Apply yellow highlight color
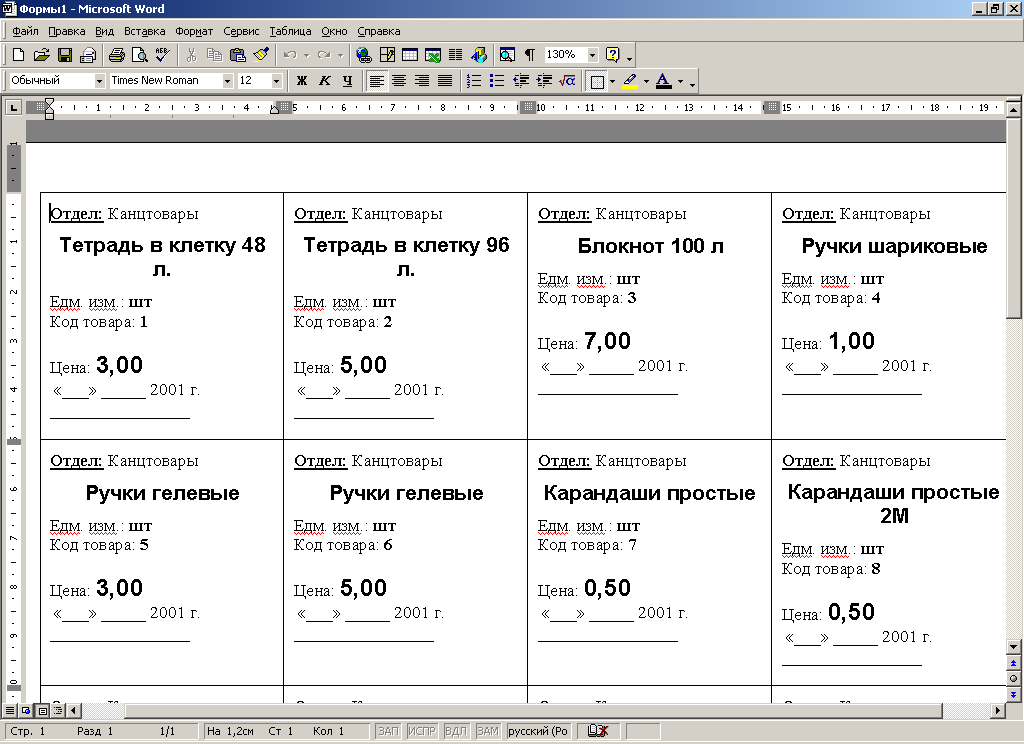The width and height of the screenshot is (1024, 744). 630,81
